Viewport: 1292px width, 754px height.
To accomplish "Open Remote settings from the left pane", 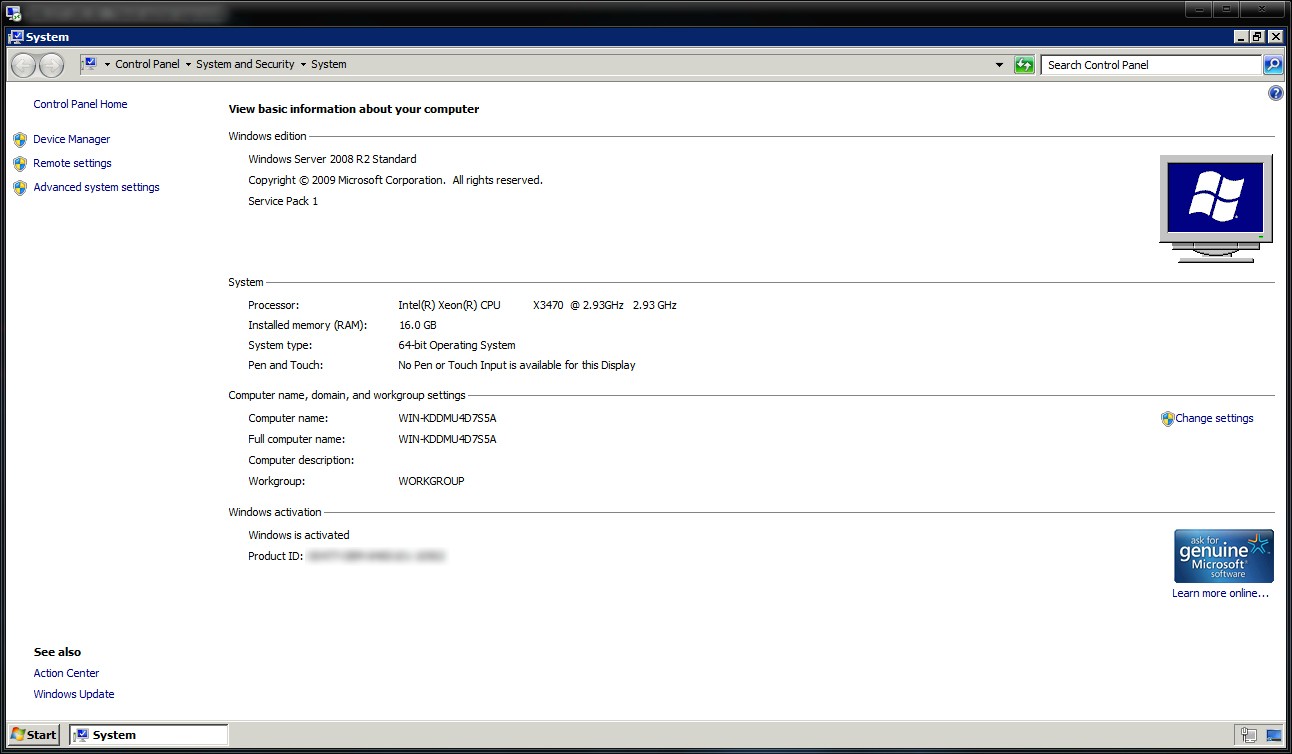I will pyautogui.click(x=72, y=163).
